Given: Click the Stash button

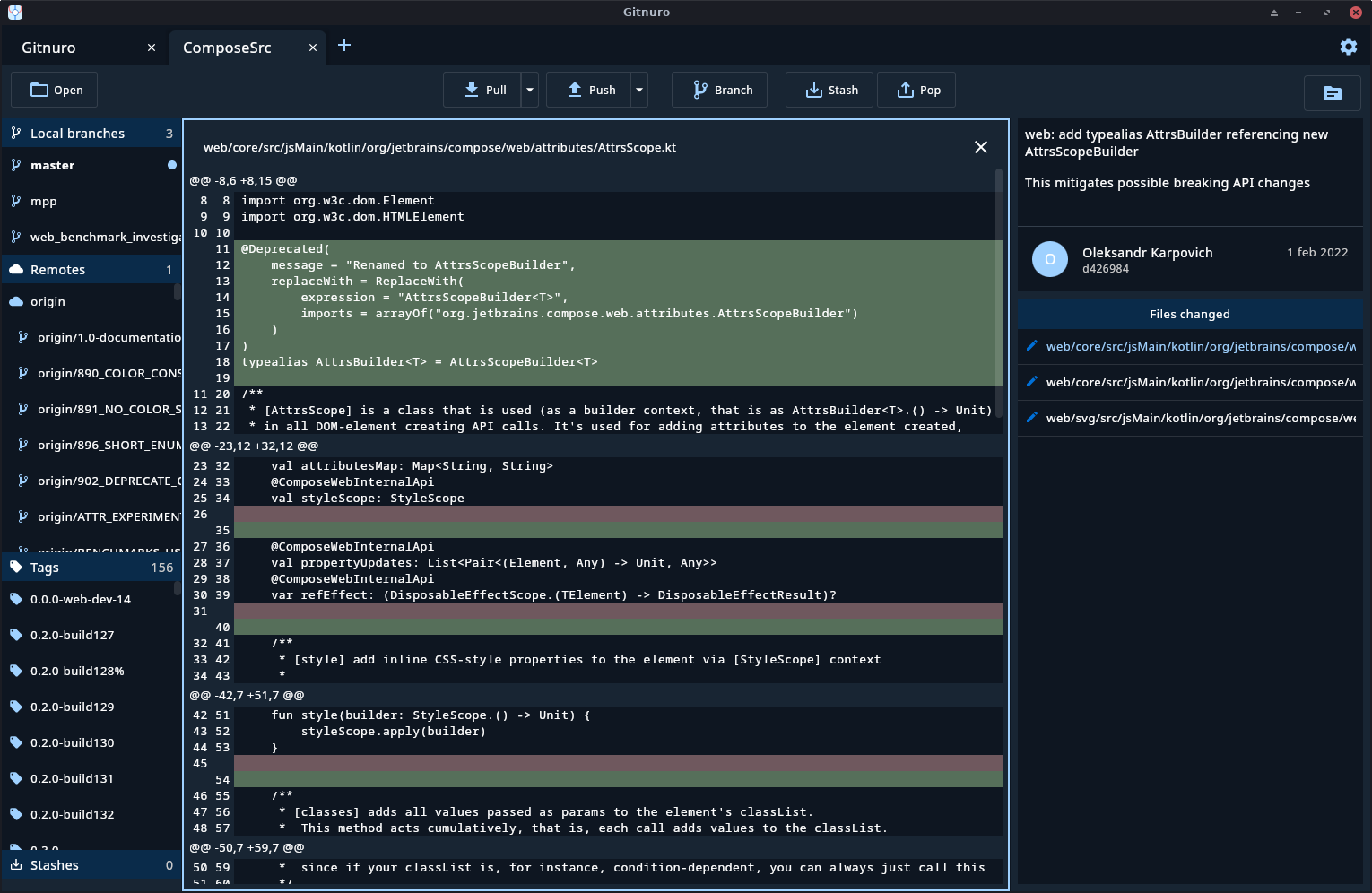Looking at the screenshot, I should (829, 90).
